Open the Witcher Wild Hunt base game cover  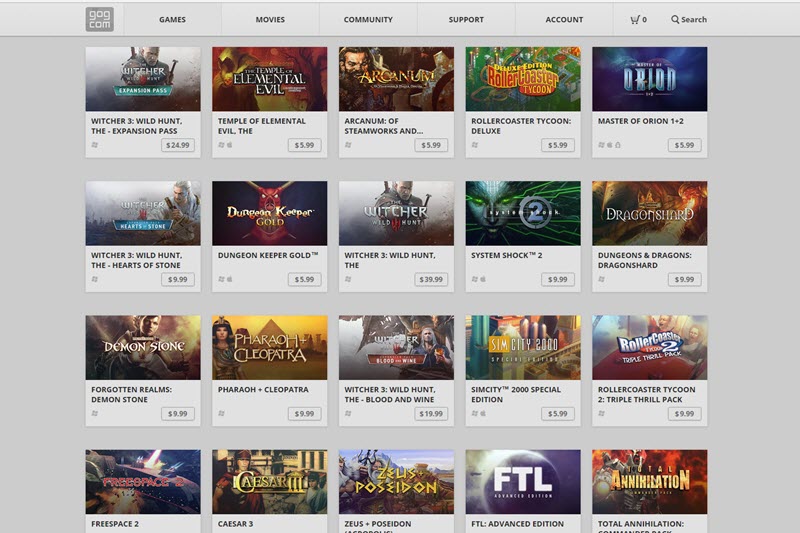396,213
